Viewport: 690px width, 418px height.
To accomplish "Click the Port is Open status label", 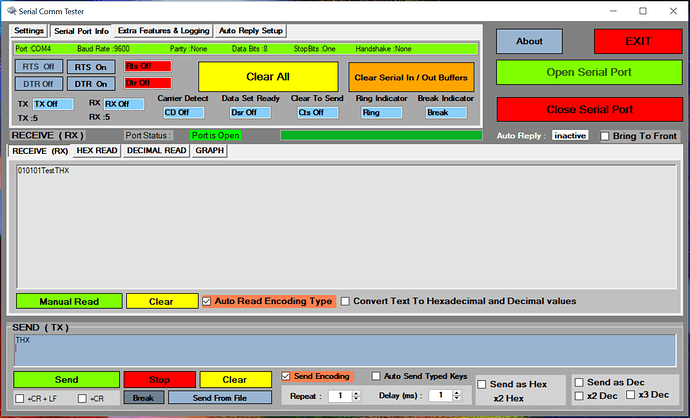I will click(x=216, y=136).
